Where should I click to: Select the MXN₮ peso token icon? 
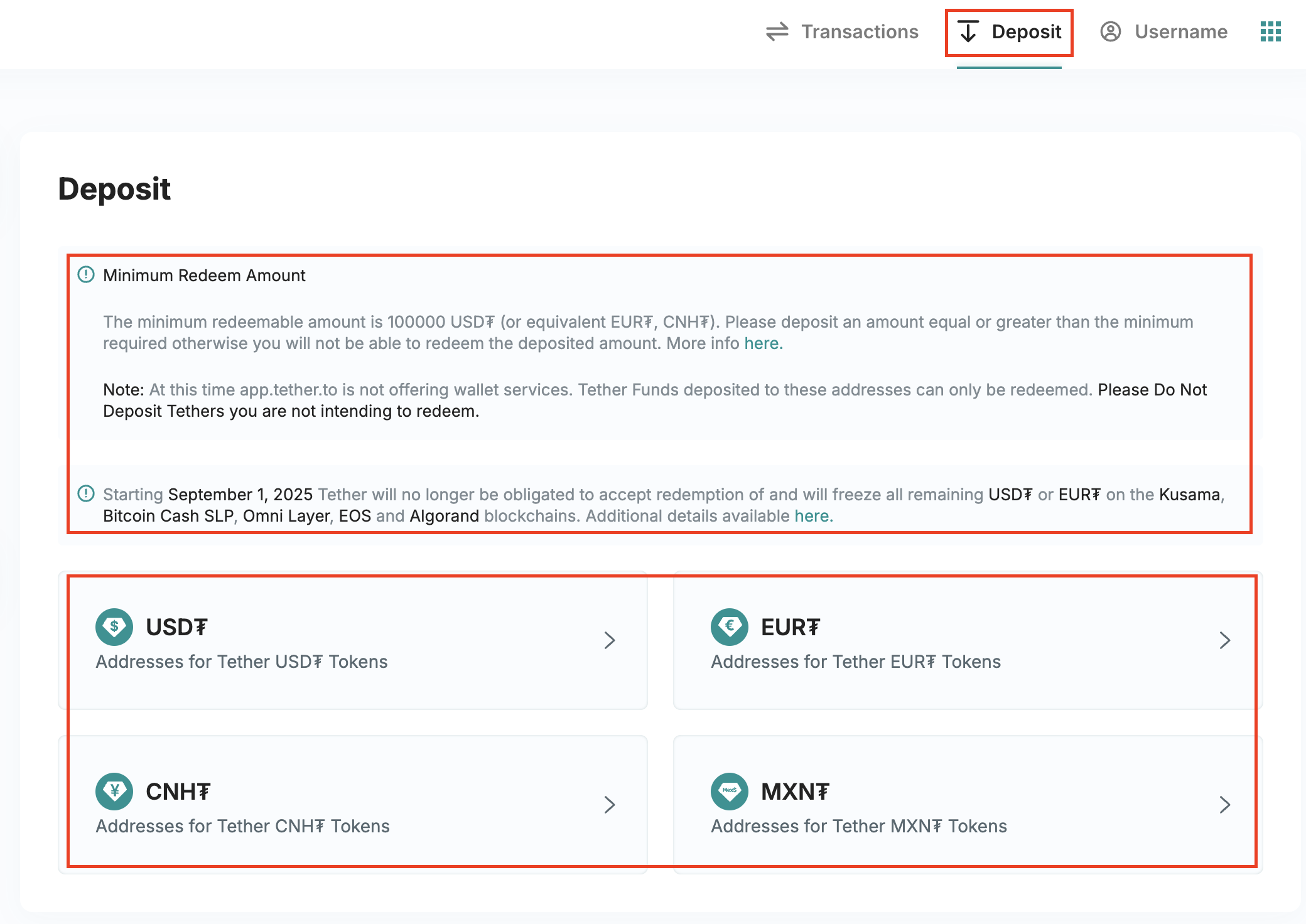pyautogui.click(x=729, y=791)
